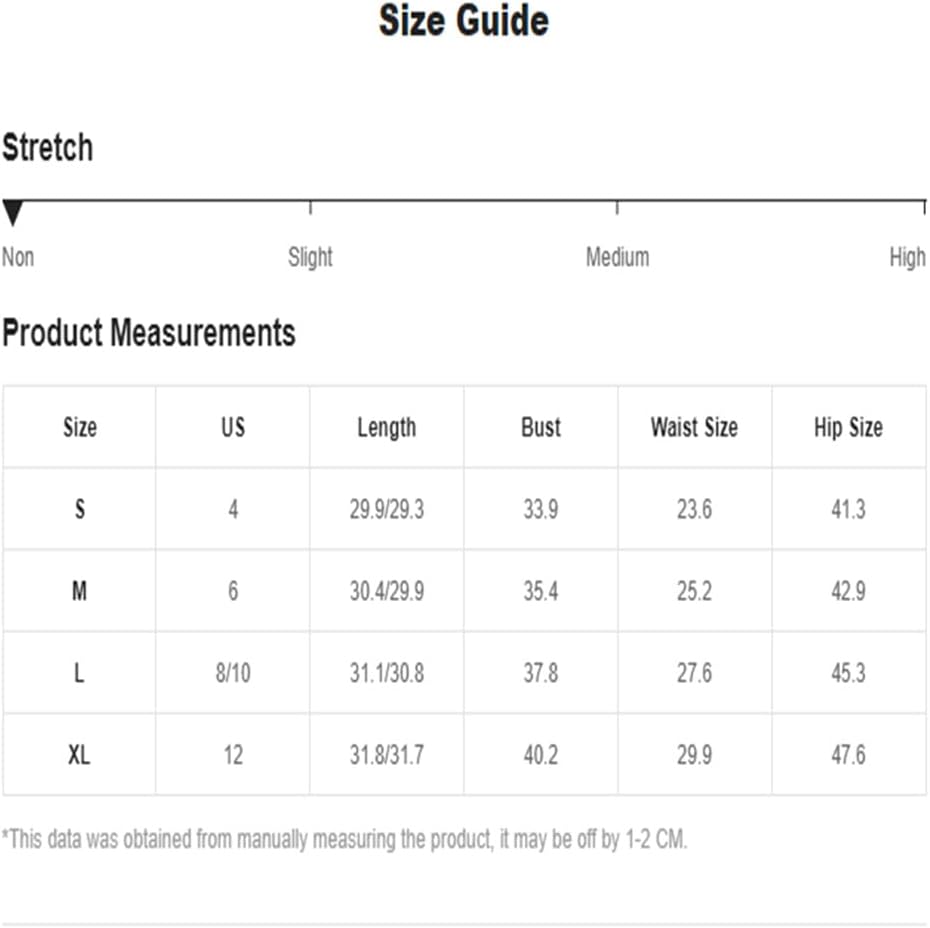Select the M size row label
930x928 pixels.
tap(79, 591)
